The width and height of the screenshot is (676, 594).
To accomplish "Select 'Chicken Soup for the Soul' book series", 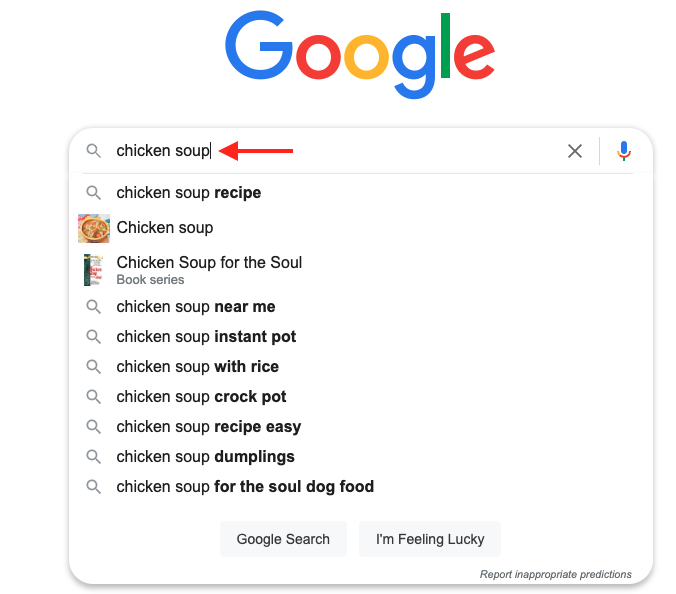I will point(209,263).
